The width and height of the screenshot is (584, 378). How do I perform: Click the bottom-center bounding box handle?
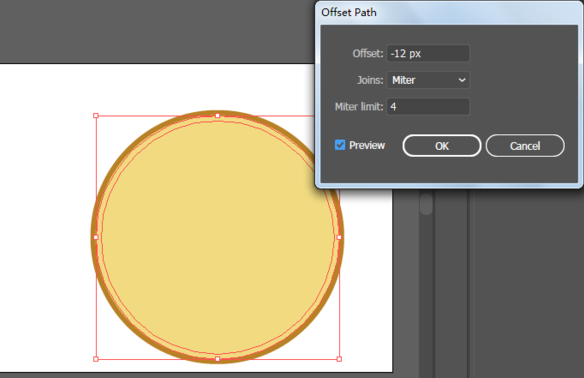point(218,359)
